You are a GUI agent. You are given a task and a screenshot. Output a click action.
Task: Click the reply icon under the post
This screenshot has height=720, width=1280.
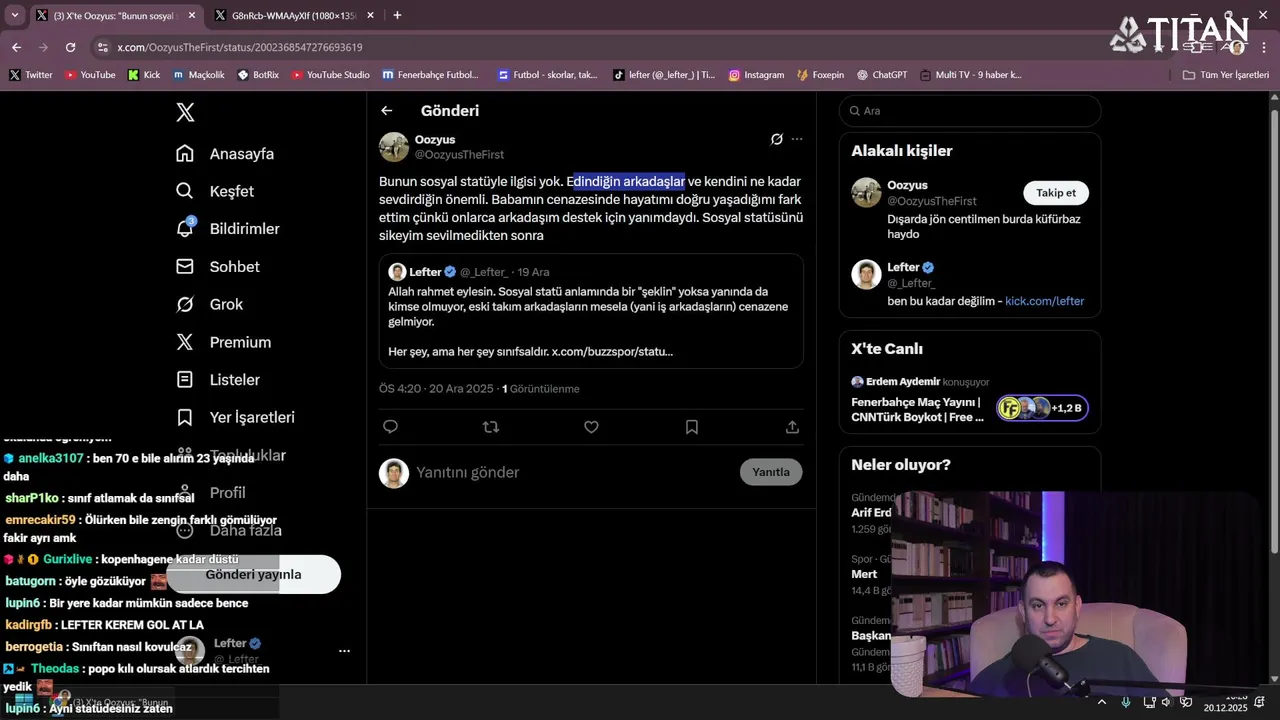(x=390, y=427)
